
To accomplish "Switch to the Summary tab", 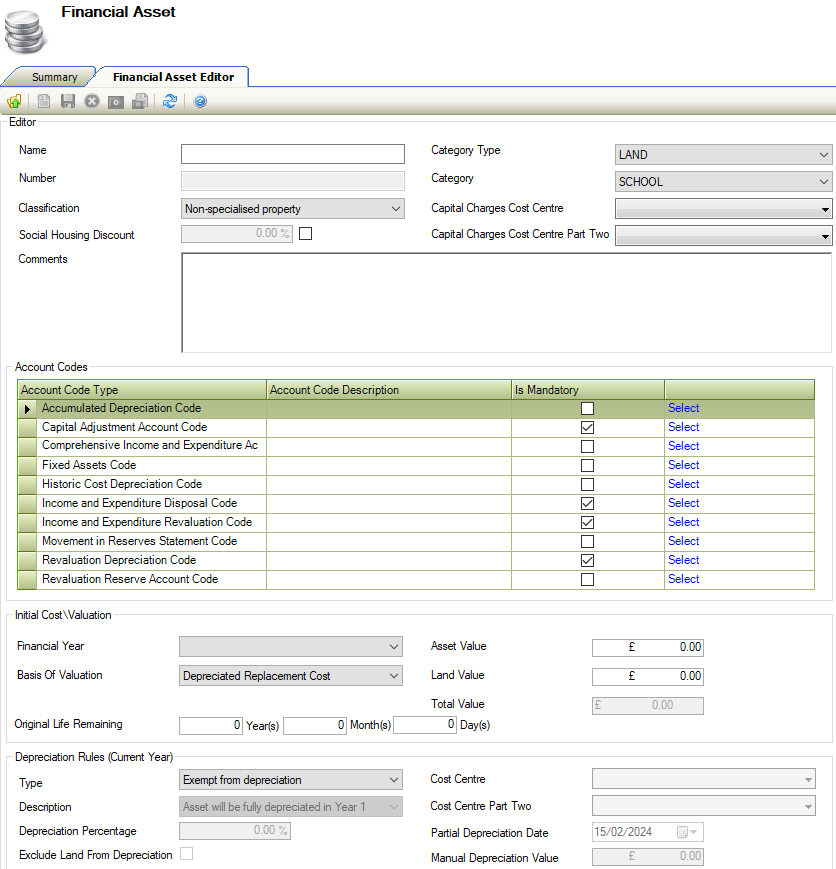I will [x=54, y=77].
